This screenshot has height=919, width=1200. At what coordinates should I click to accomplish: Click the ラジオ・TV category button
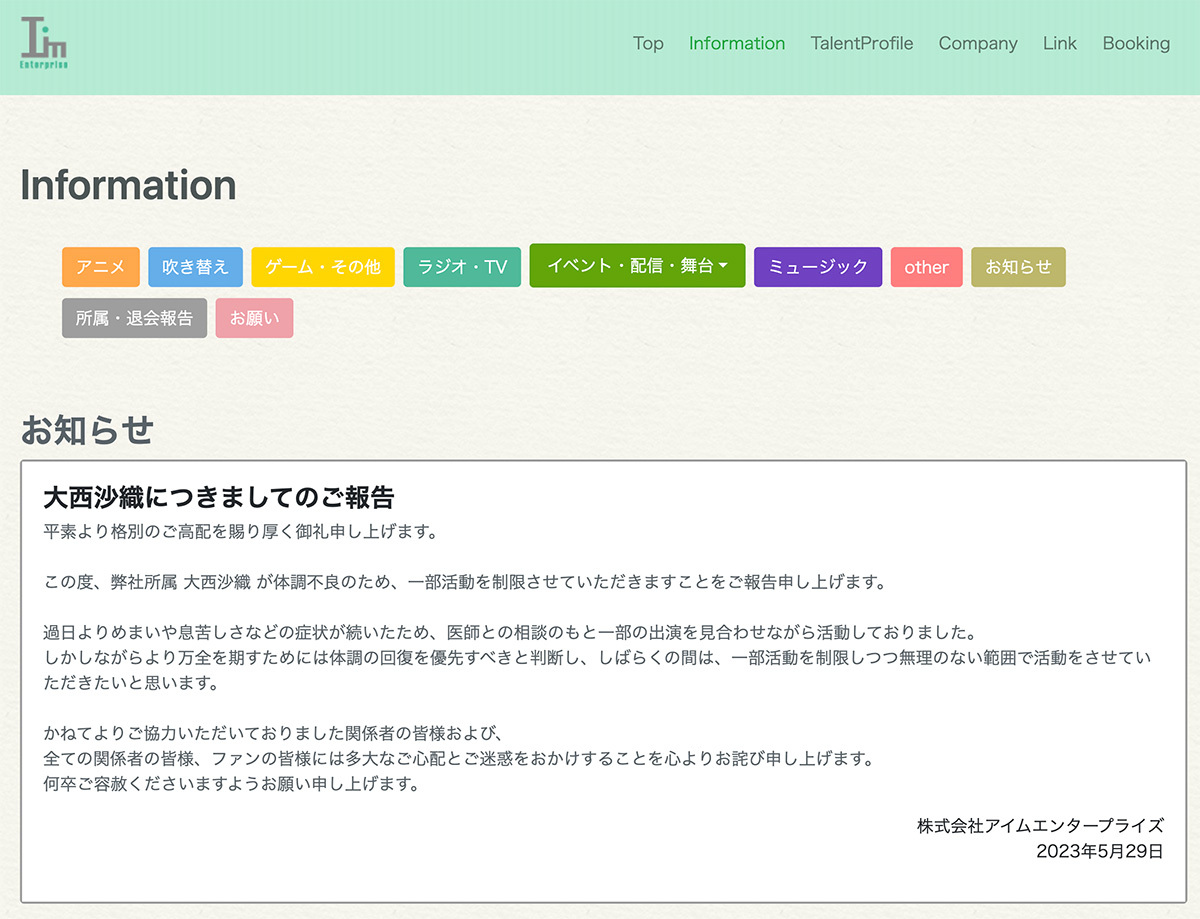[x=462, y=267]
